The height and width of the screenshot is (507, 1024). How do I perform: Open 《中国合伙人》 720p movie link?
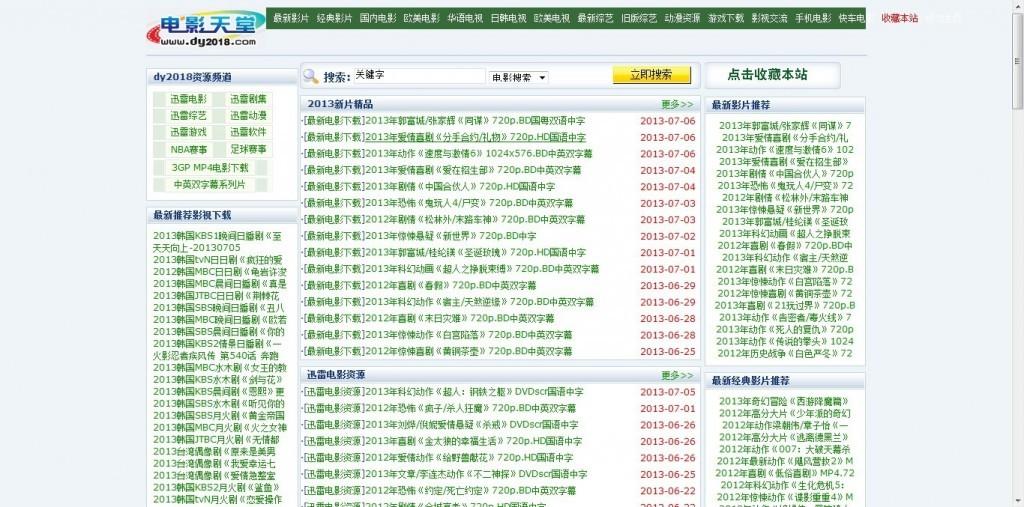[450, 186]
